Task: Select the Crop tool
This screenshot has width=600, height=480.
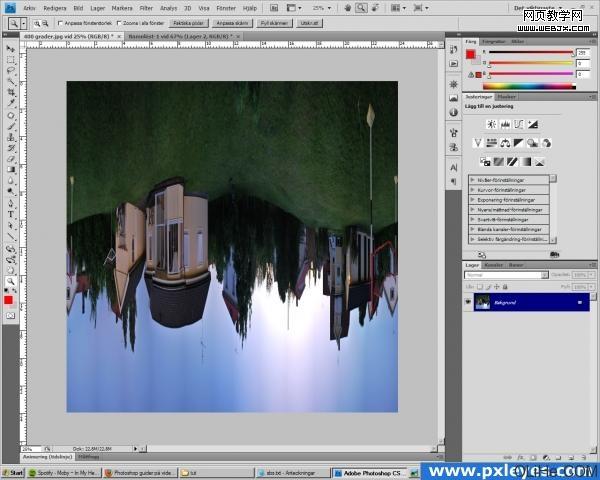Action: [10, 92]
